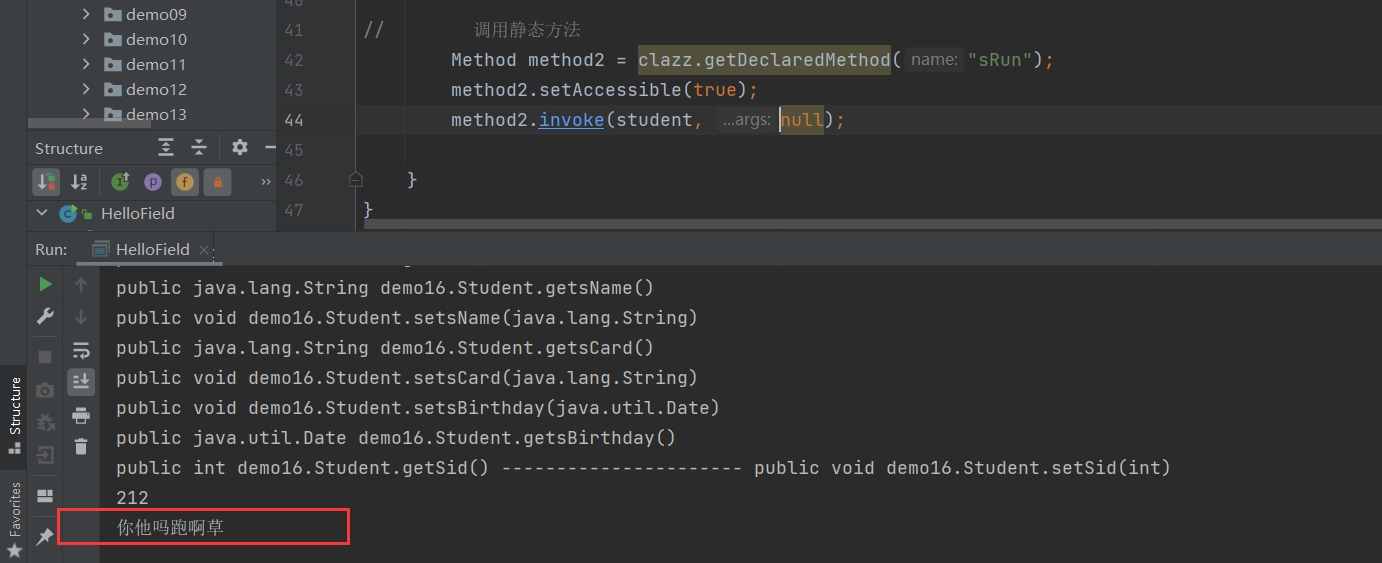Toggle Show Properties purple p filter
Viewport: 1382px width, 563px height.
(153, 182)
